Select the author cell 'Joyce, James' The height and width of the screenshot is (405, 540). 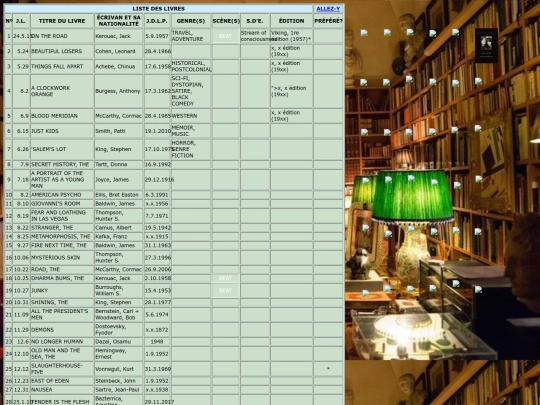[x=118, y=179]
